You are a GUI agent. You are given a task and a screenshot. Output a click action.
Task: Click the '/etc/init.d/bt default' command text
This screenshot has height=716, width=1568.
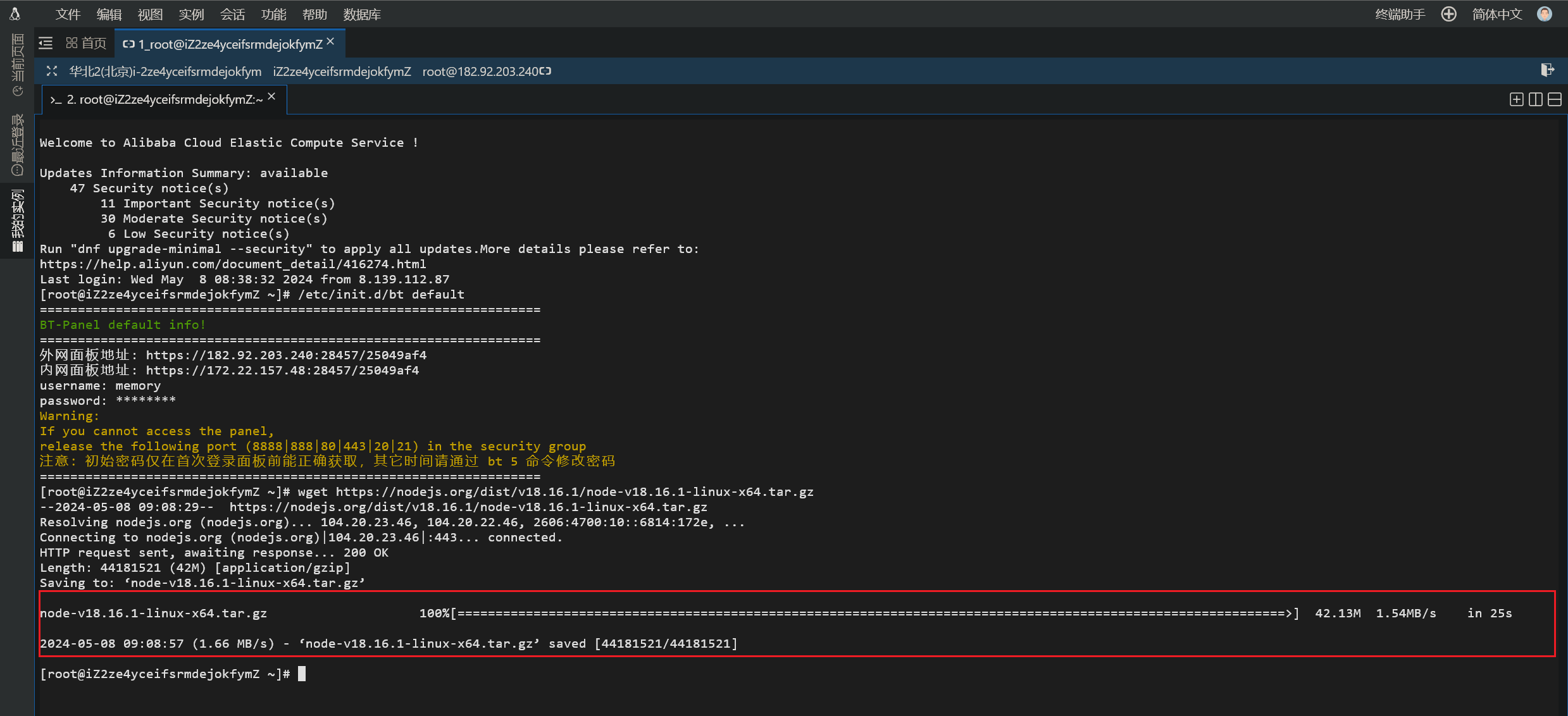click(381, 295)
